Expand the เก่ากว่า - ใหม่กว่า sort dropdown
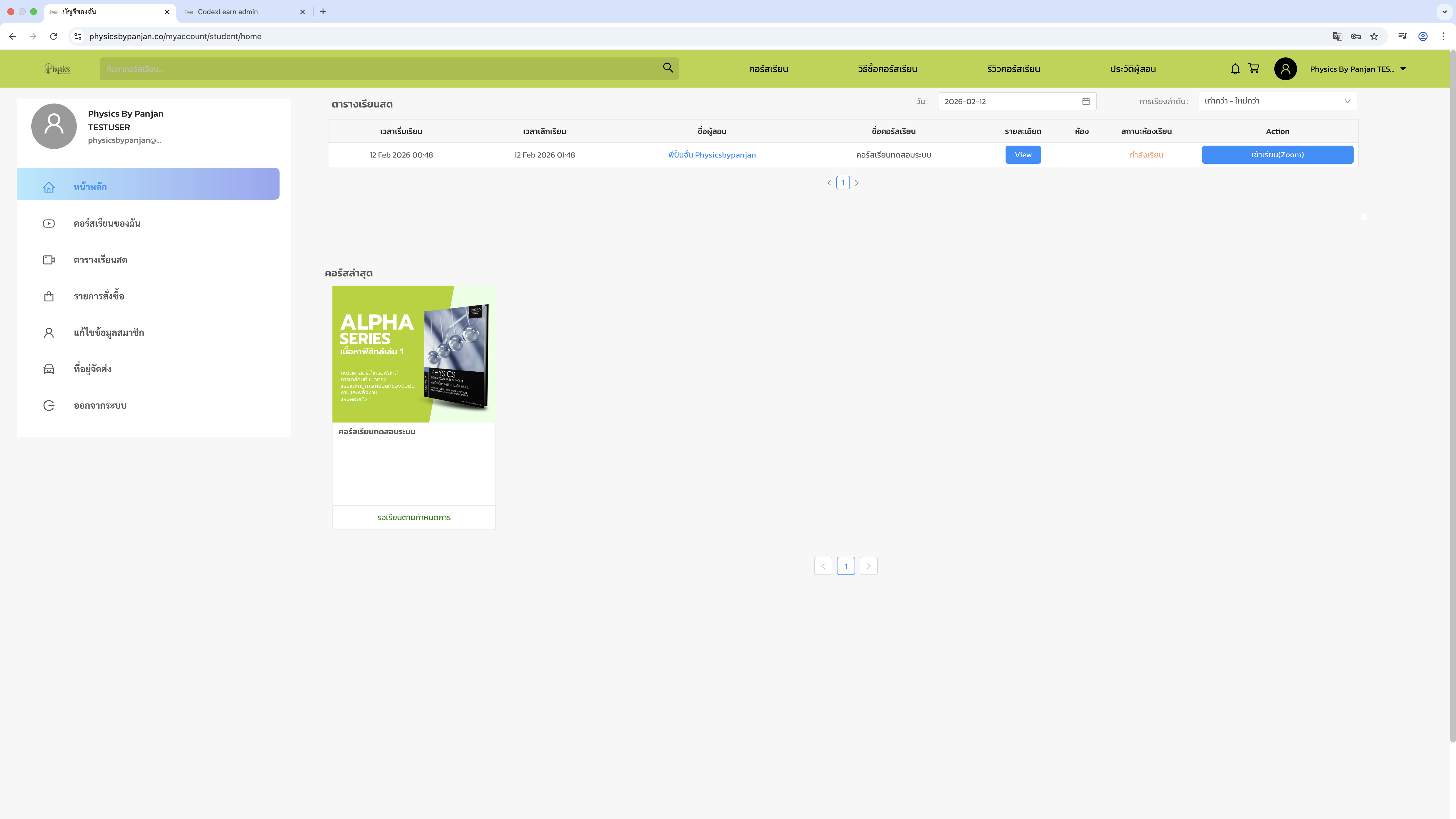Screen dimensions: 1456x819 pos(1277,101)
